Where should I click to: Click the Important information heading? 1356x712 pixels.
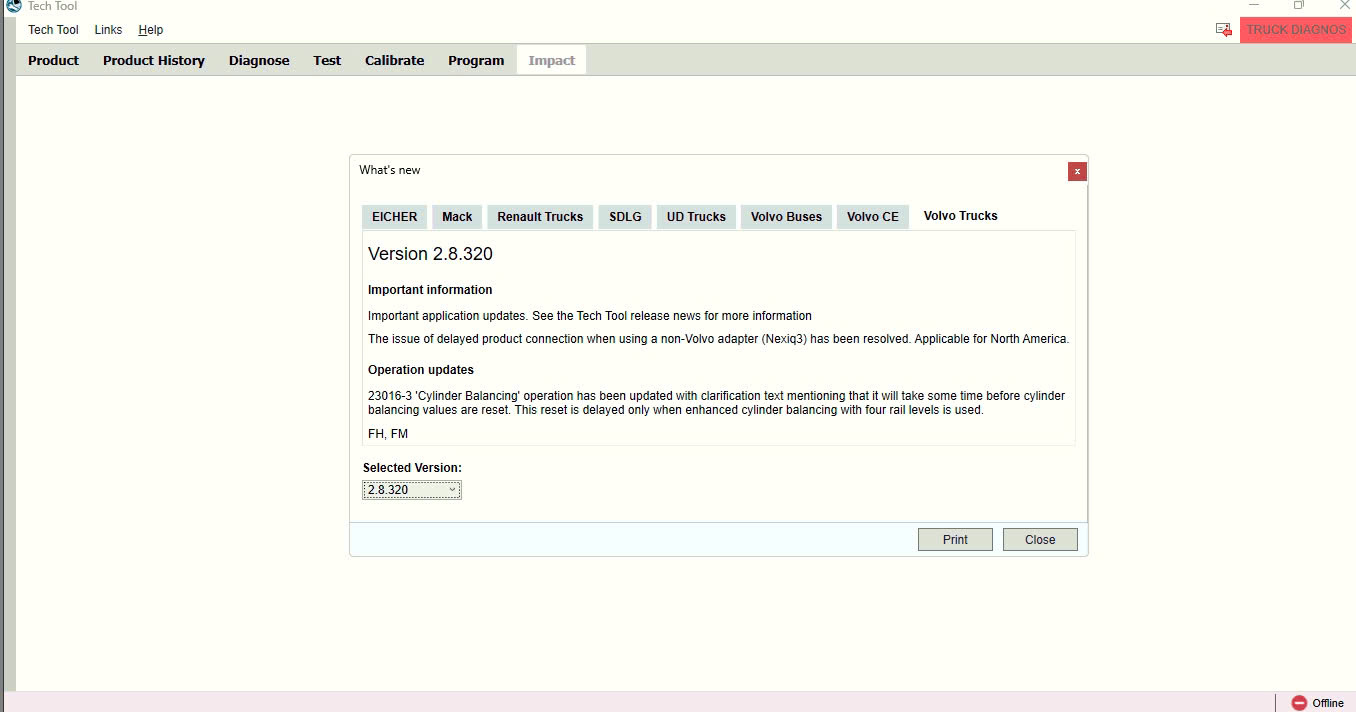pyautogui.click(x=430, y=290)
